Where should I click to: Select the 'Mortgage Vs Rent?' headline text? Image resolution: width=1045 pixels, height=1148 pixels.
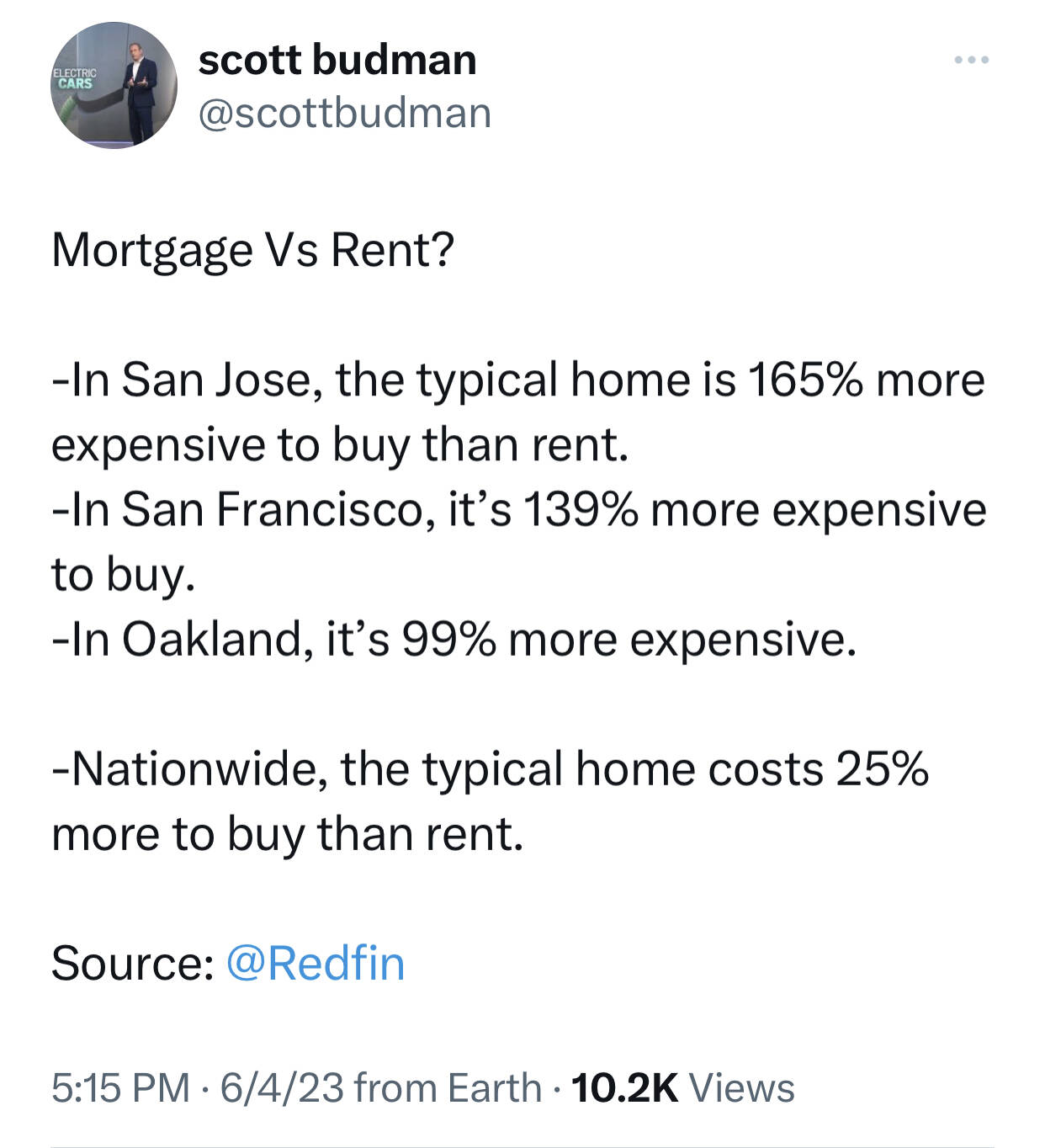click(252, 251)
